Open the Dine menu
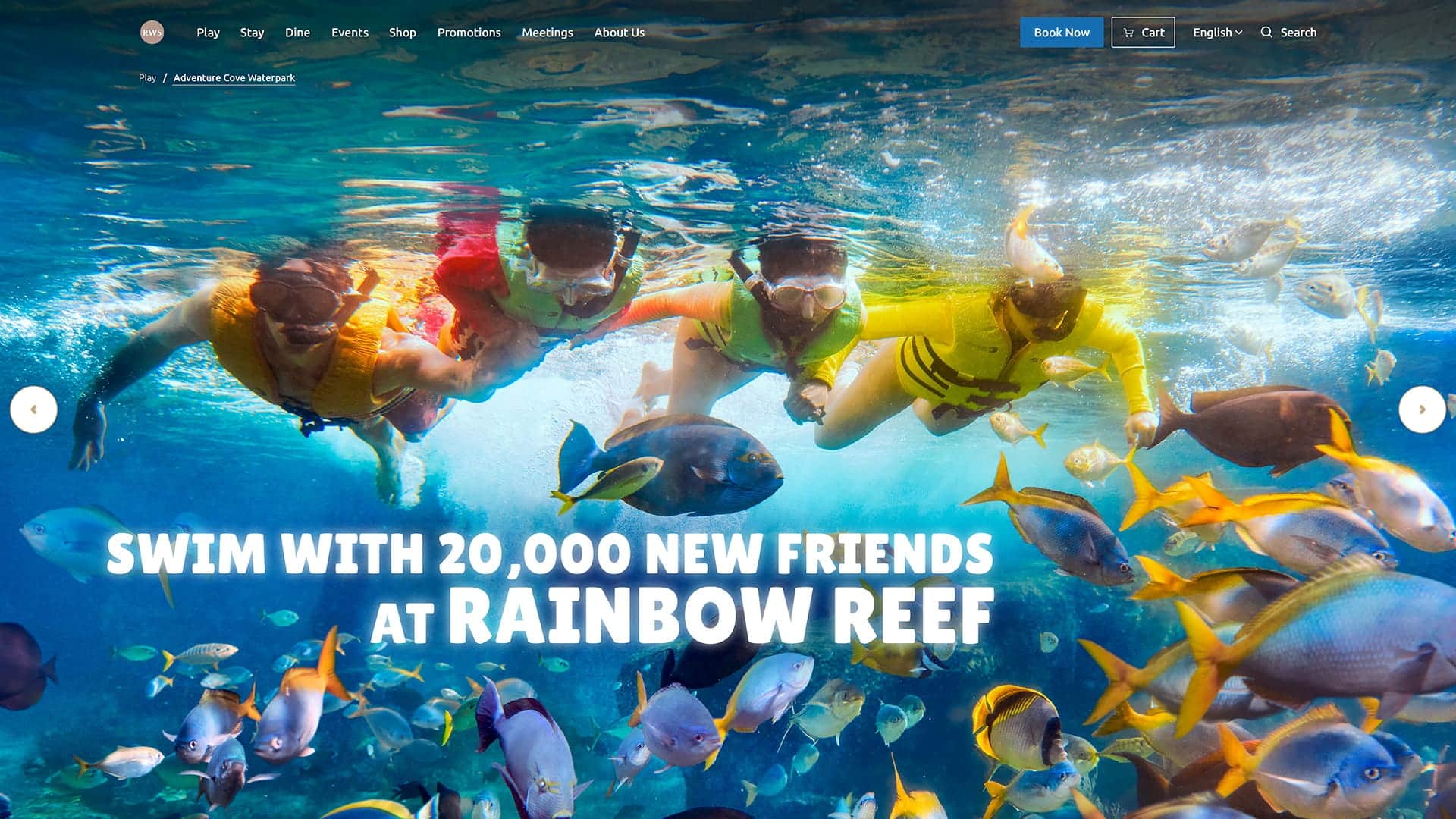Image resolution: width=1456 pixels, height=819 pixels. click(x=297, y=33)
